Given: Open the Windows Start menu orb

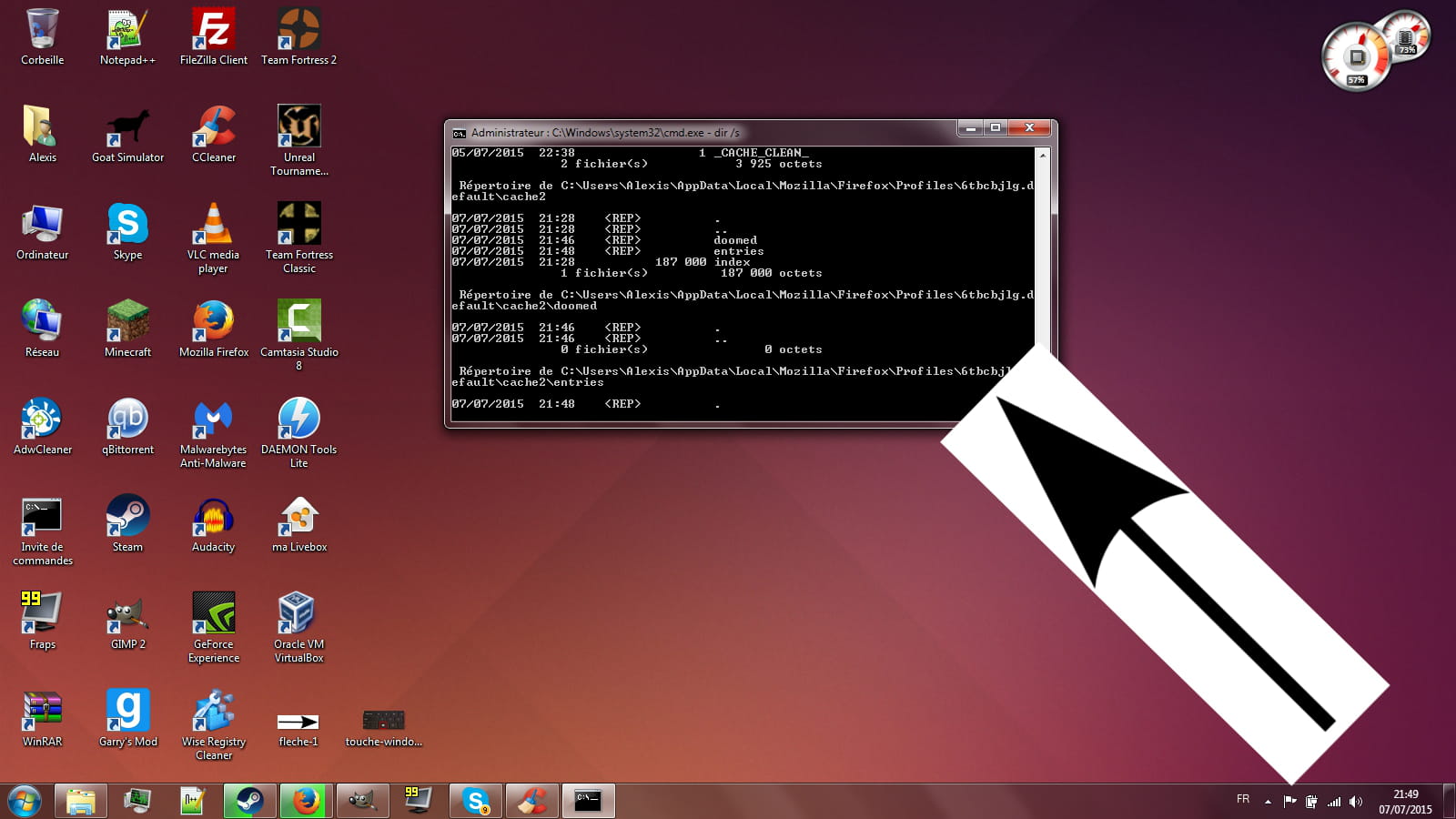Looking at the screenshot, I should coord(25,801).
